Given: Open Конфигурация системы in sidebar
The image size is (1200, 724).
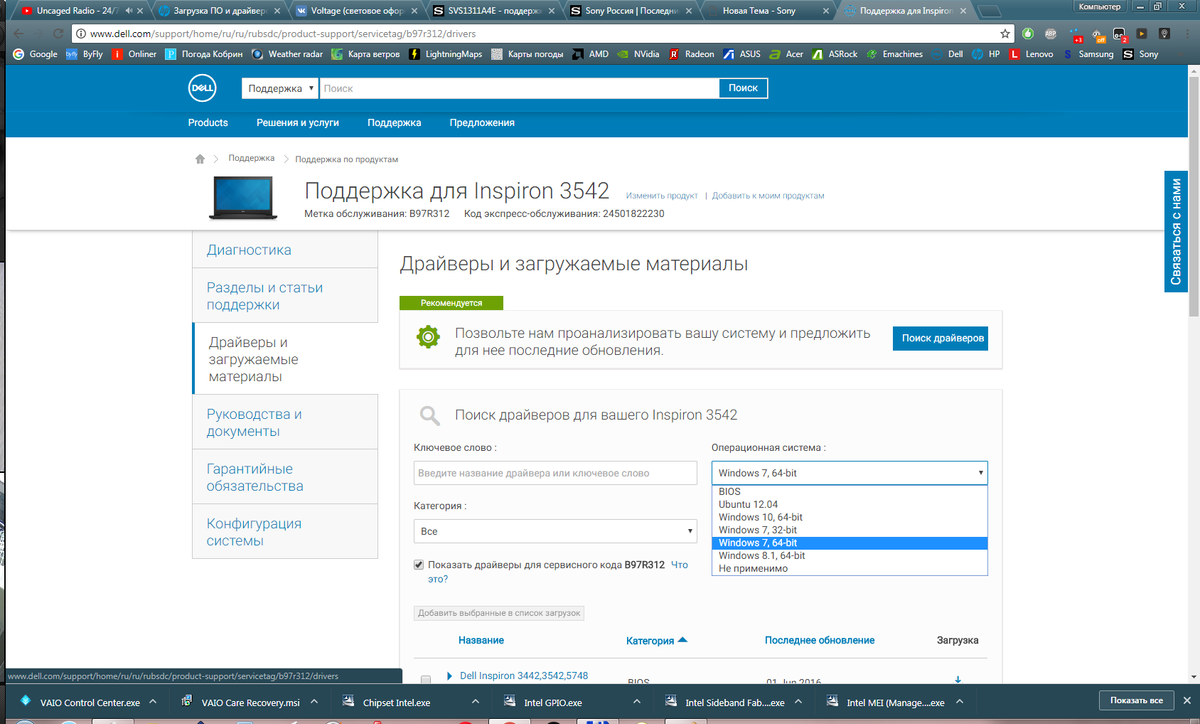Looking at the screenshot, I should (x=285, y=532).
